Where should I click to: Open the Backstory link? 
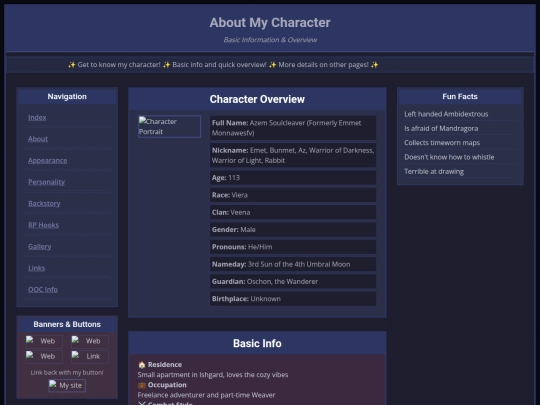(x=44, y=204)
